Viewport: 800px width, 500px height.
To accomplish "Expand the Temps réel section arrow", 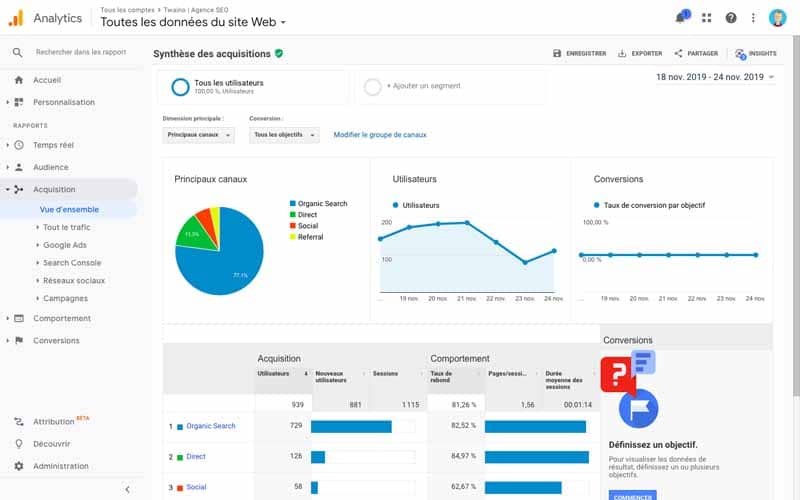I will [x=8, y=145].
